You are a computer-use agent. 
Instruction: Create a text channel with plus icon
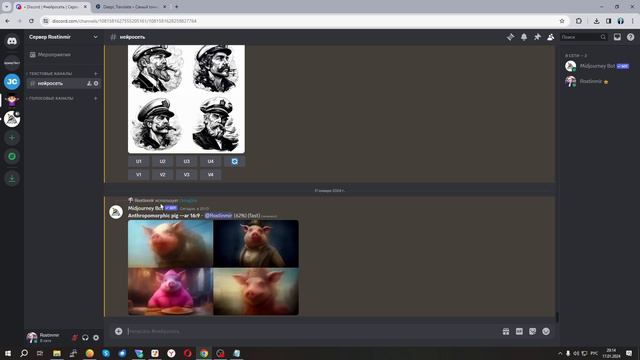point(96,74)
